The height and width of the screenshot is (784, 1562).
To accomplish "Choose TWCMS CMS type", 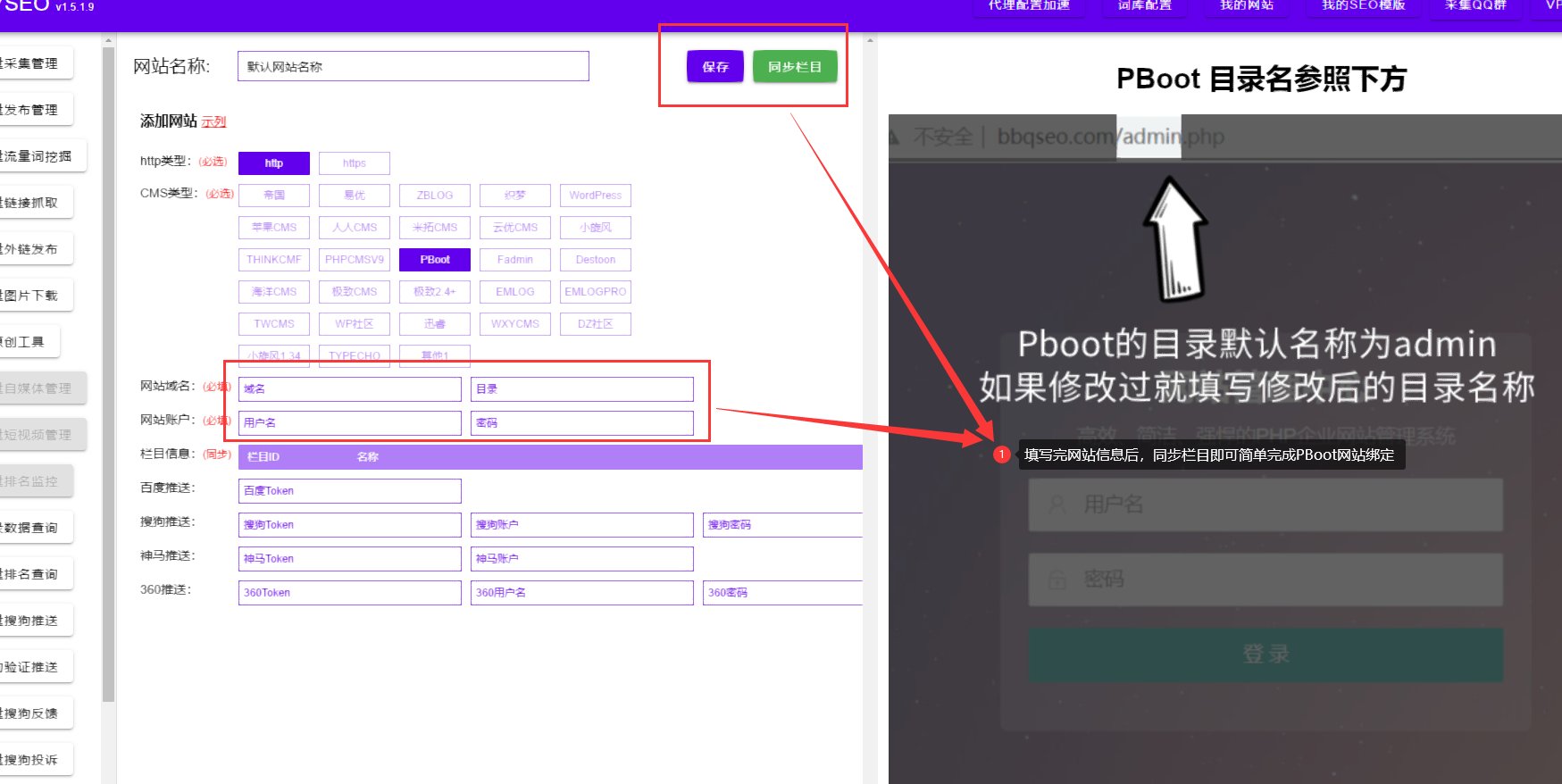I will 274,324.
